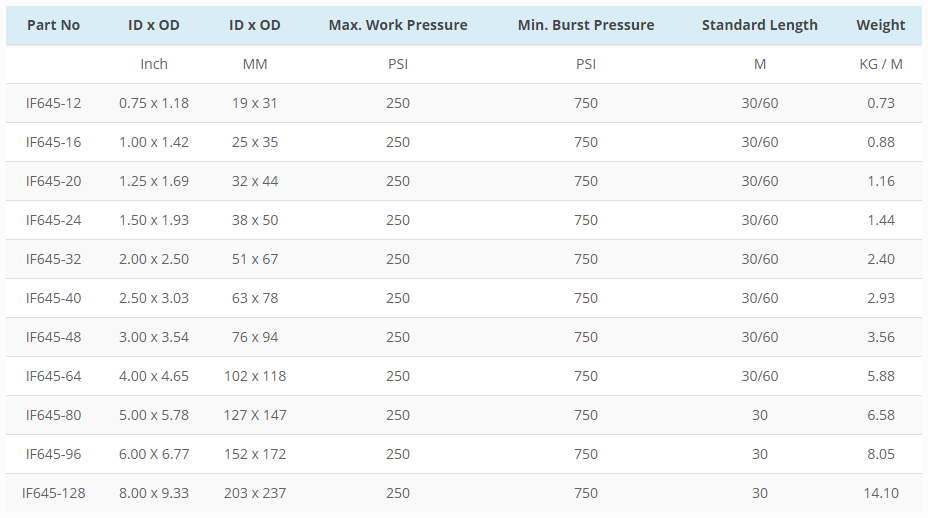Click the 14.10 weight value
This screenshot has width=928, height=518.
point(881,493)
